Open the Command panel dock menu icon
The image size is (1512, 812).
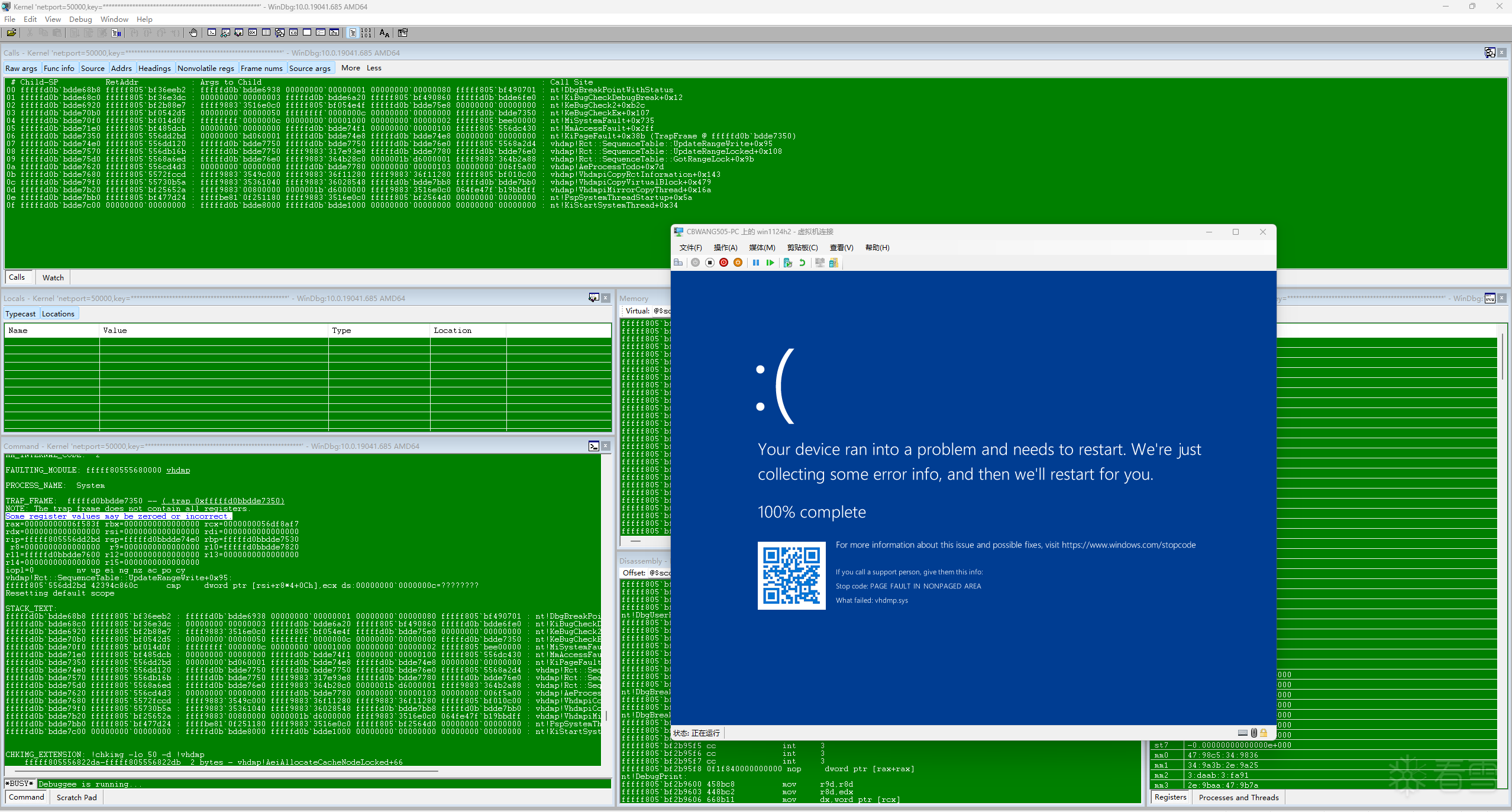click(x=593, y=447)
